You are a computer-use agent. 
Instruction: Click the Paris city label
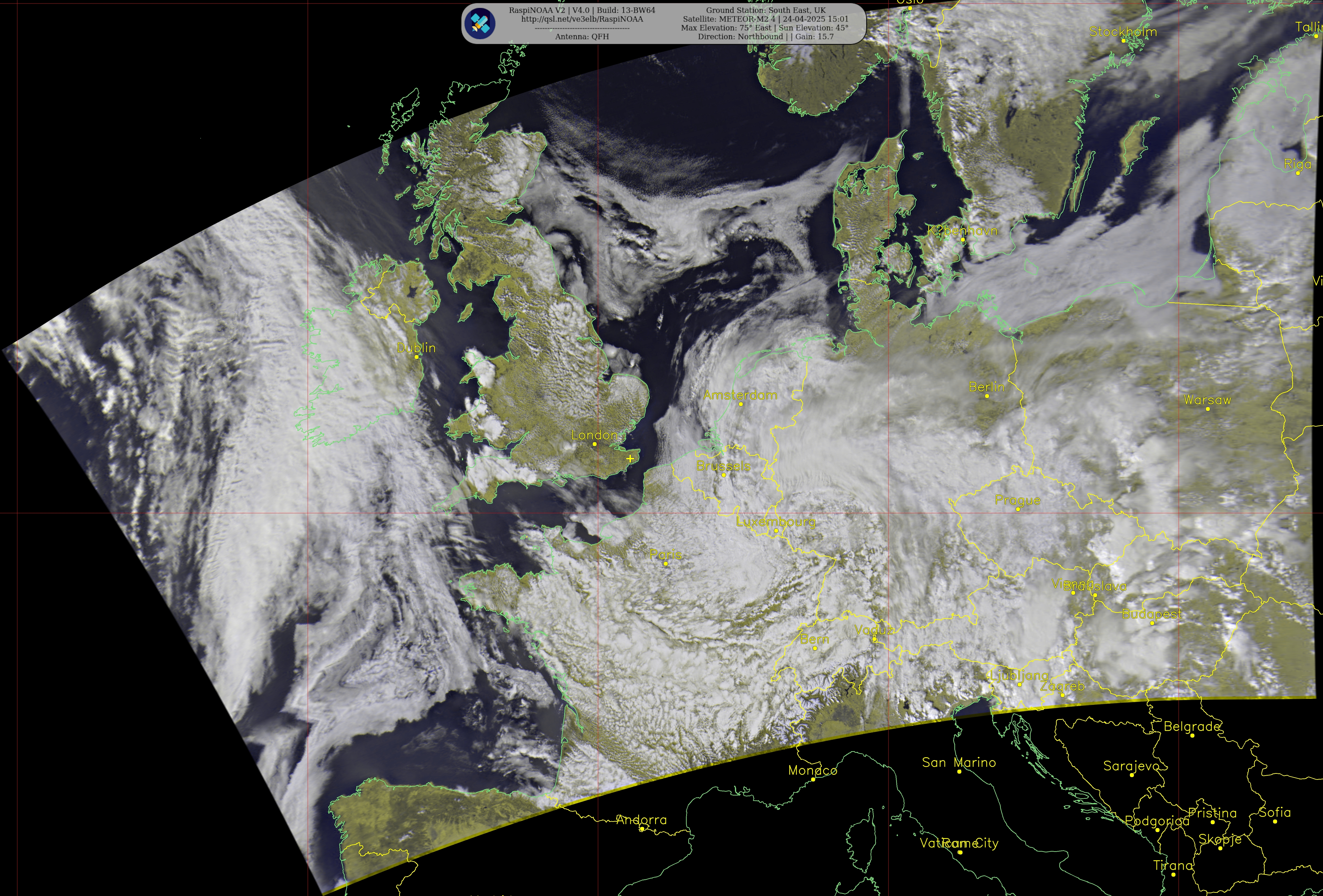coord(665,554)
